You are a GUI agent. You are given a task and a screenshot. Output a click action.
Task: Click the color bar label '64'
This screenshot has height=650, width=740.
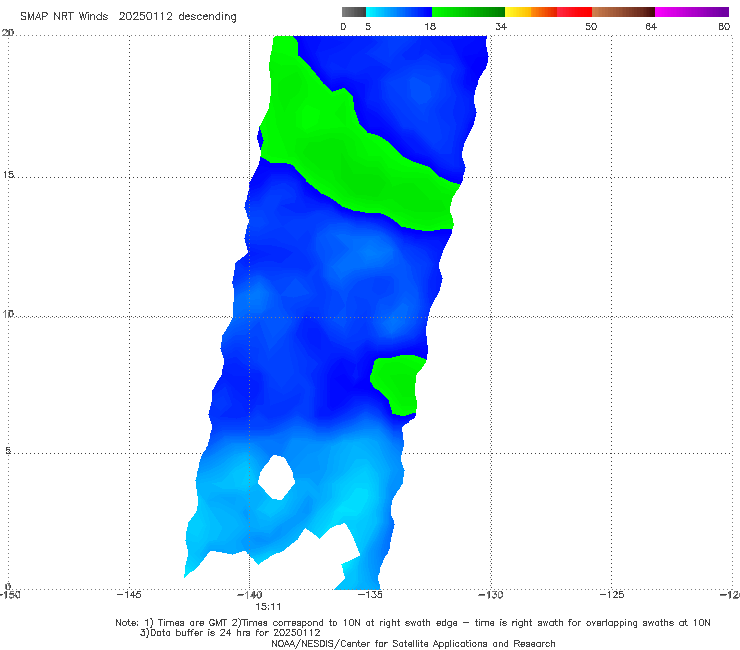(x=651, y=27)
